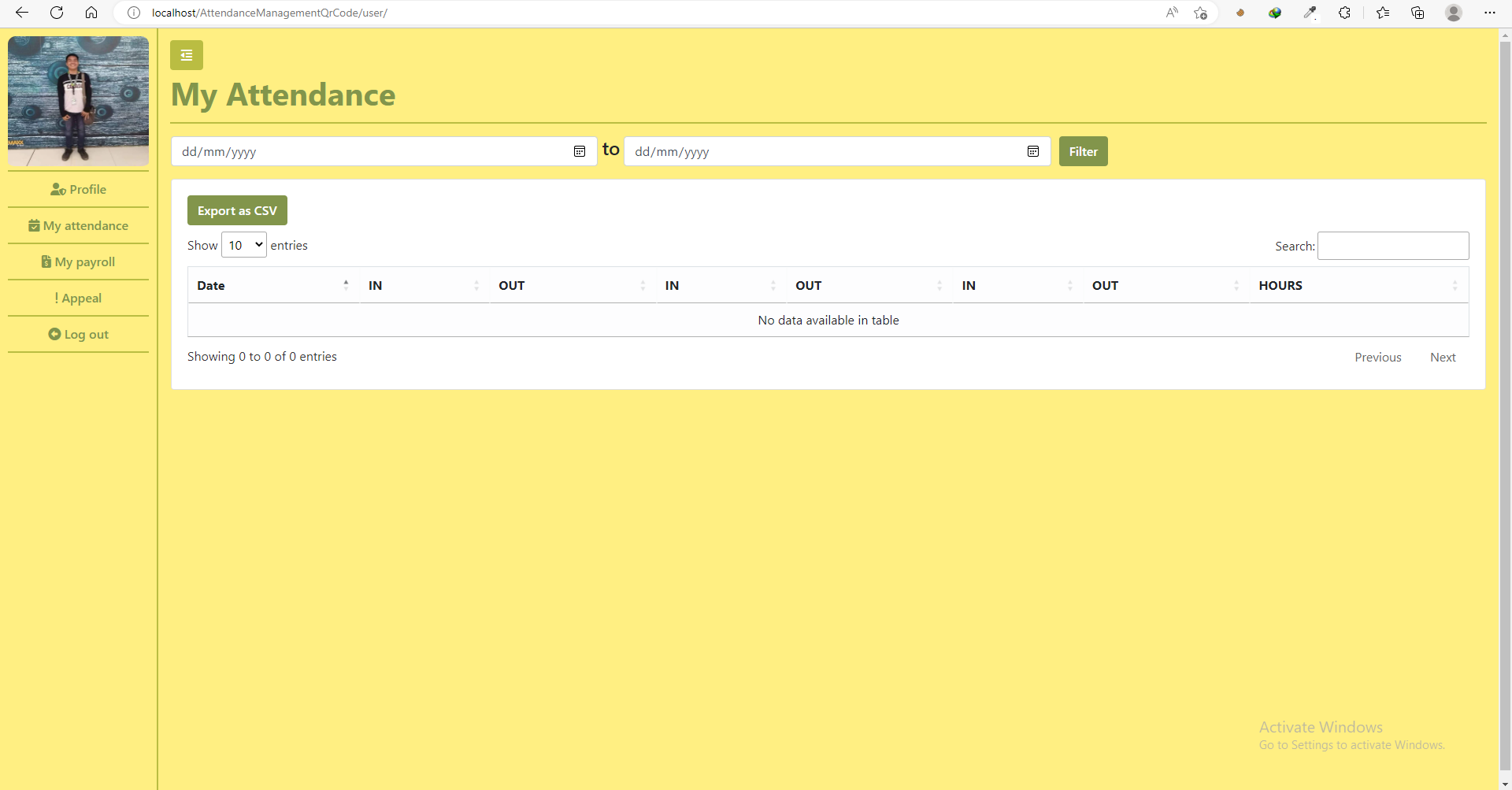Sort table by Date column
This screenshot has width=1512, height=790.
[x=273, y=285]
